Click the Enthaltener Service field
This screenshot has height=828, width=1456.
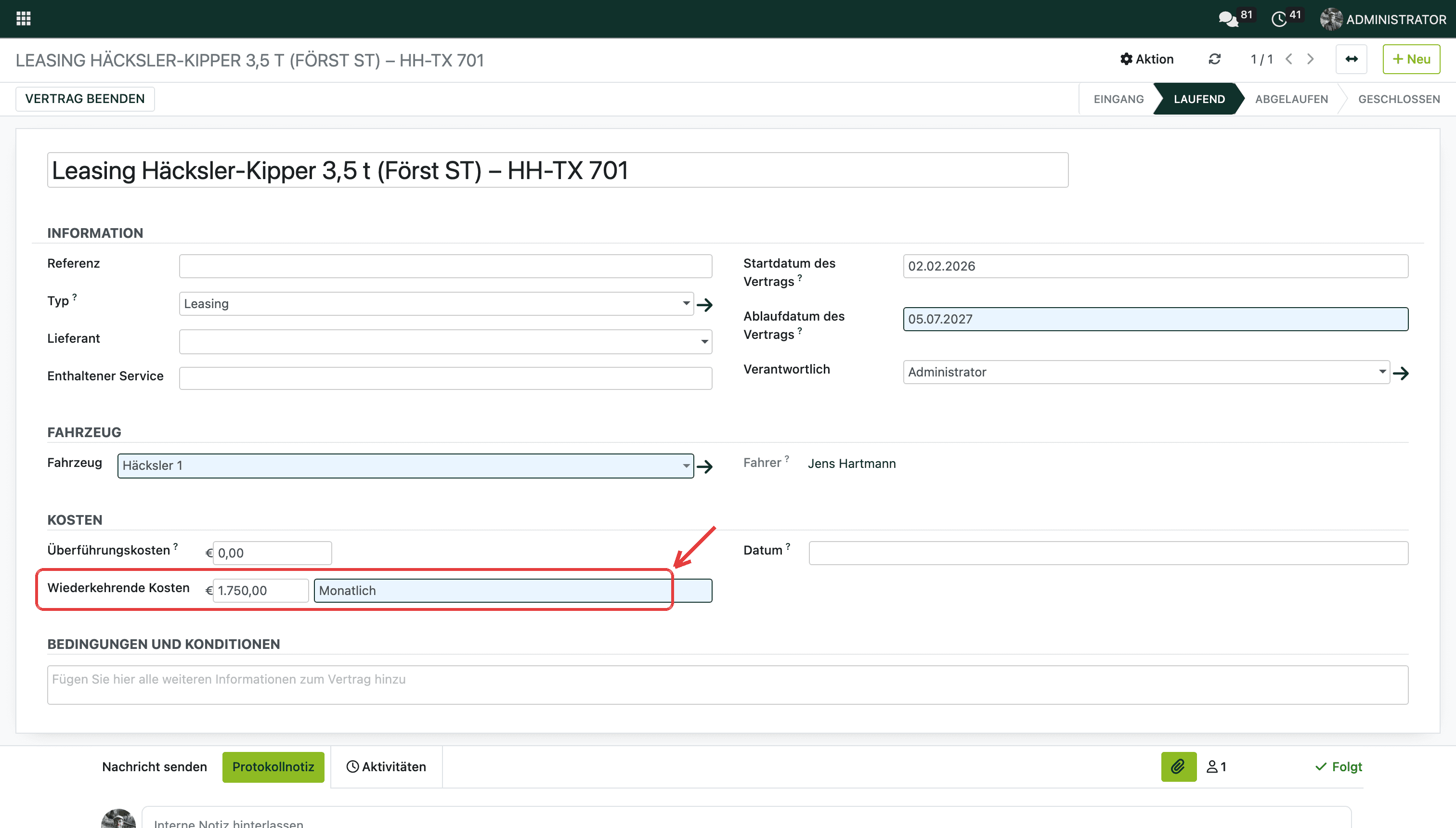pyautogui.click(x=445, y=378)
